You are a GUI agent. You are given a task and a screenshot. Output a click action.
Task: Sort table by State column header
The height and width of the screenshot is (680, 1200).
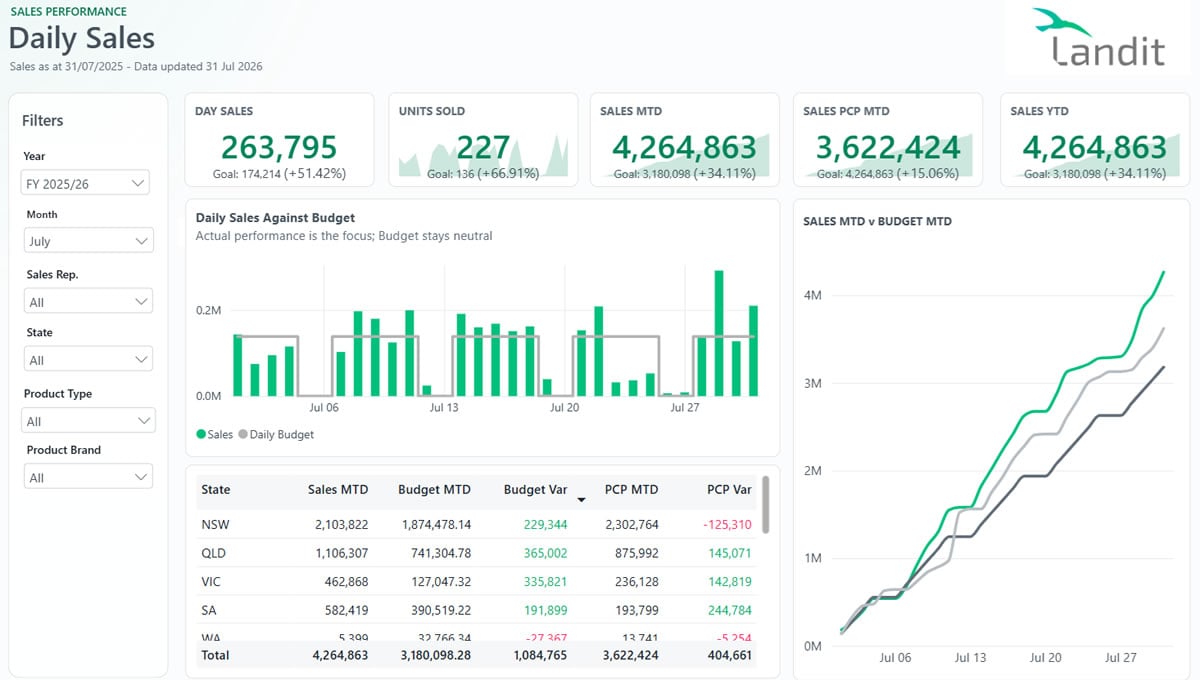215,490
